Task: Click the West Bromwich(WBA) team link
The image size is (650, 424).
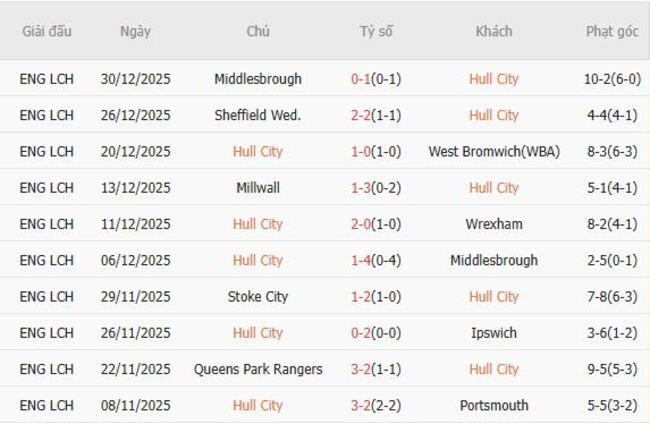Action: [x=493, y=152]
